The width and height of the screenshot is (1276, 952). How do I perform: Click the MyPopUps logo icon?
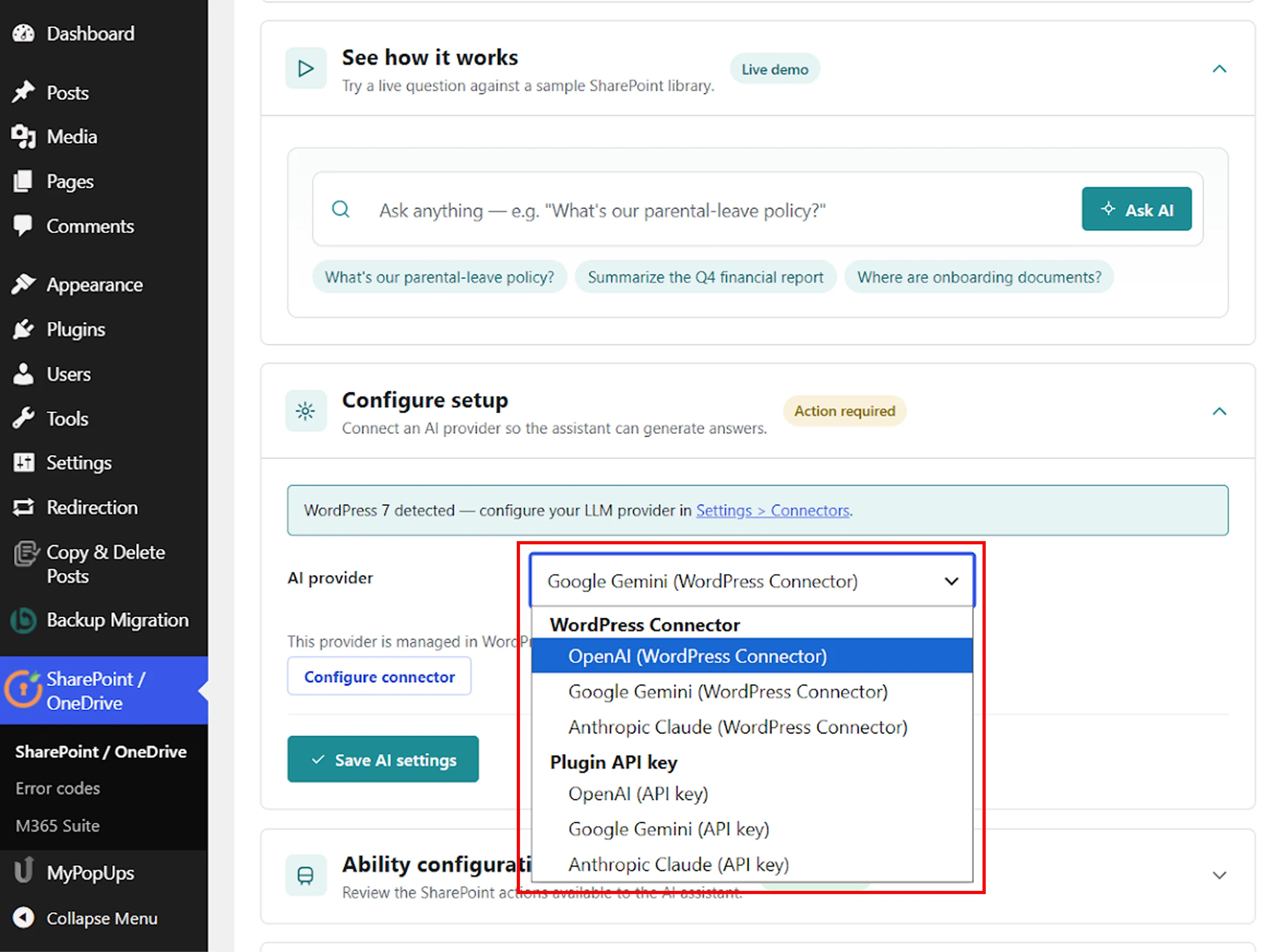tap(23, 871)
